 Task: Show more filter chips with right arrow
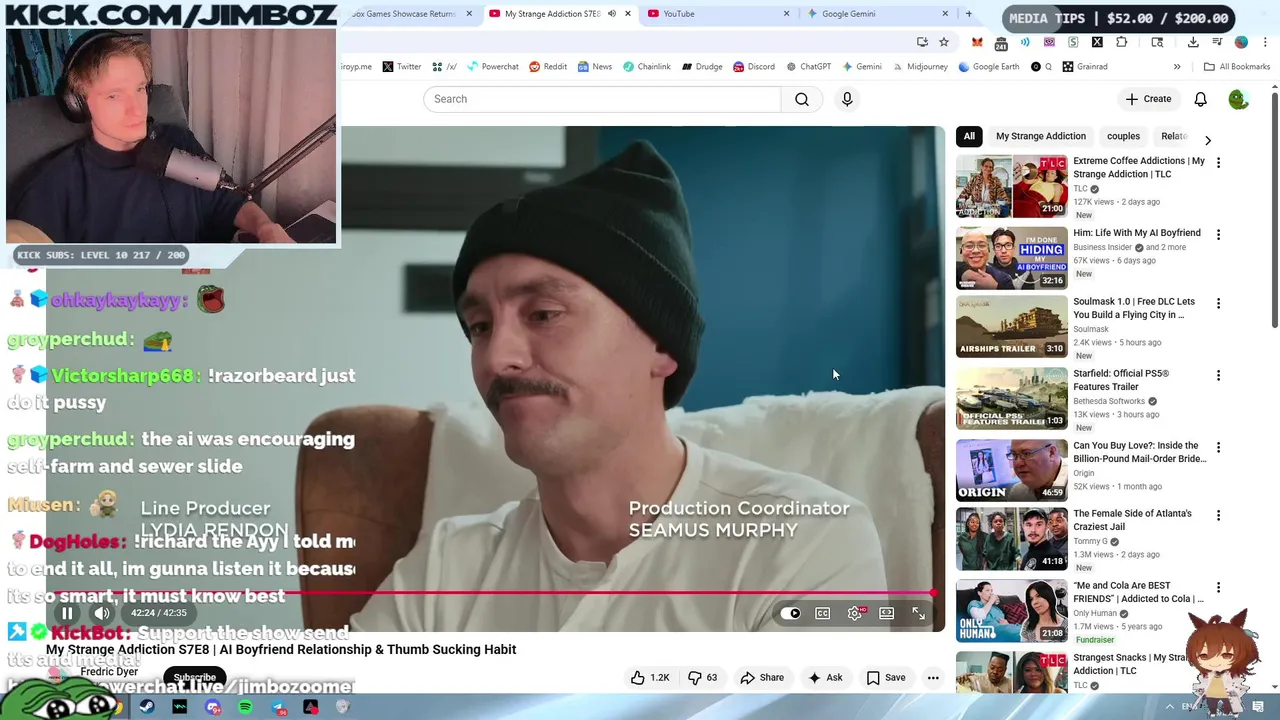1207,140
